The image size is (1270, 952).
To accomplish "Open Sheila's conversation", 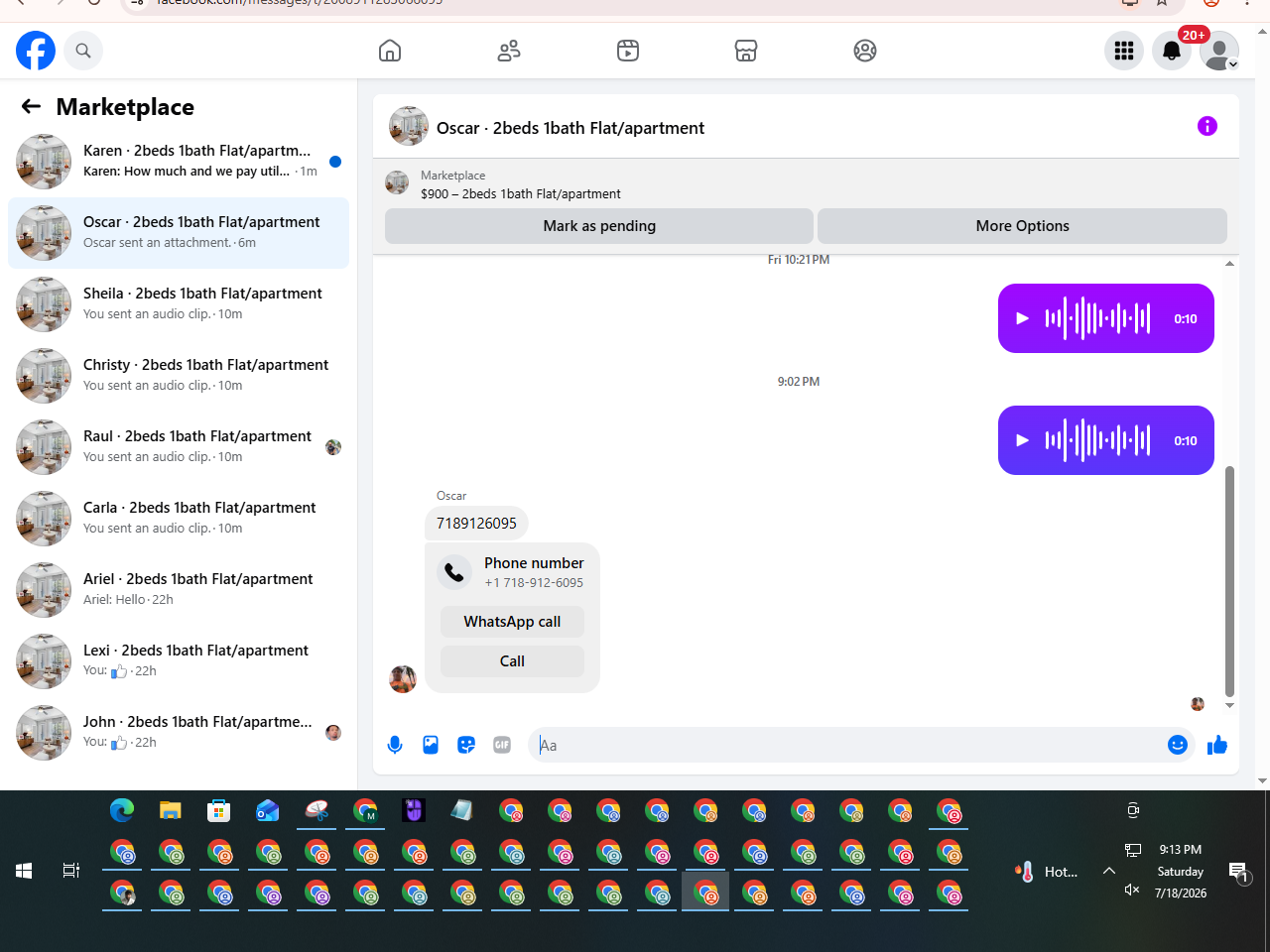I will (x=179, y=304).
